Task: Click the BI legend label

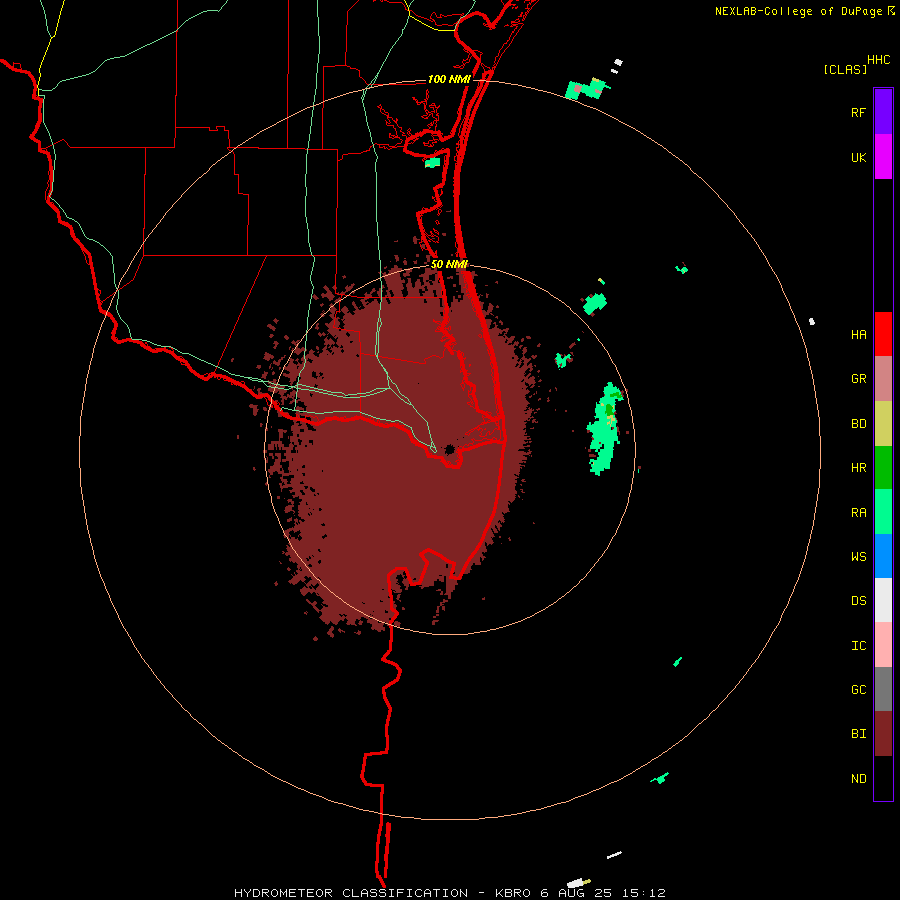Action: 858,734
